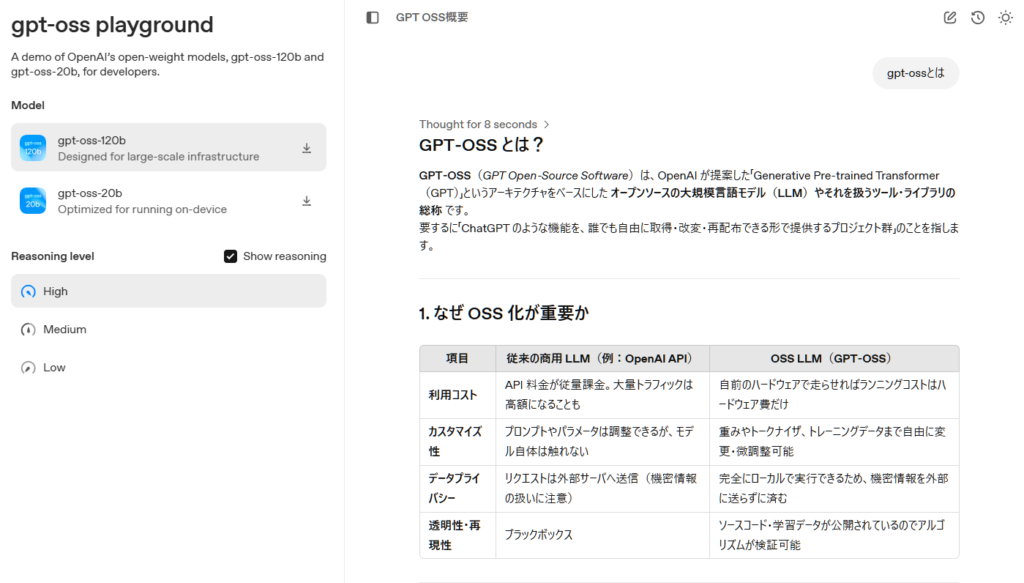Select the Medium reasoning level

[x=168, y=329]
